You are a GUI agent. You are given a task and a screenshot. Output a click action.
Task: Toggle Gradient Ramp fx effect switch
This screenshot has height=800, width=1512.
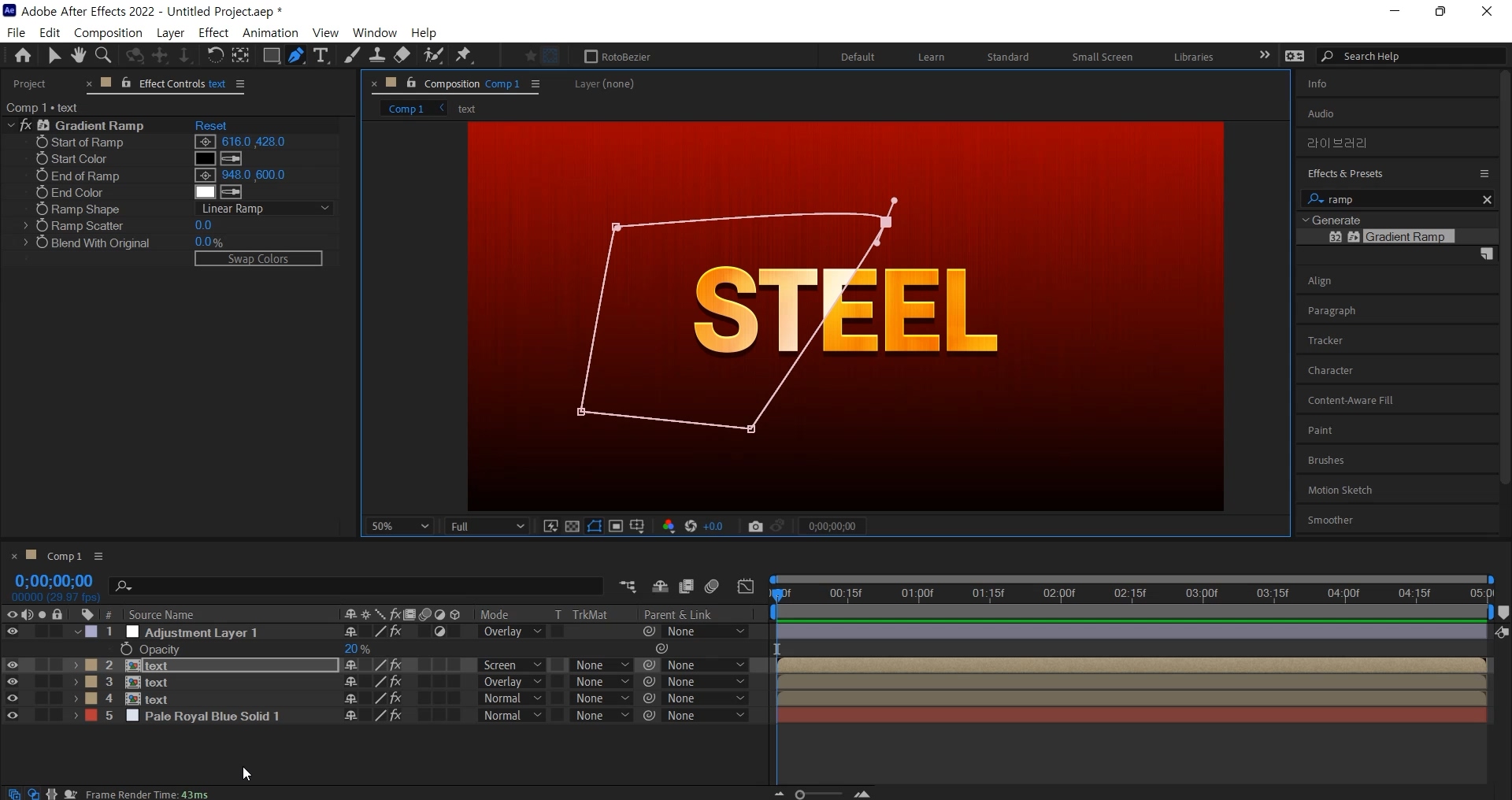point(26,126)
